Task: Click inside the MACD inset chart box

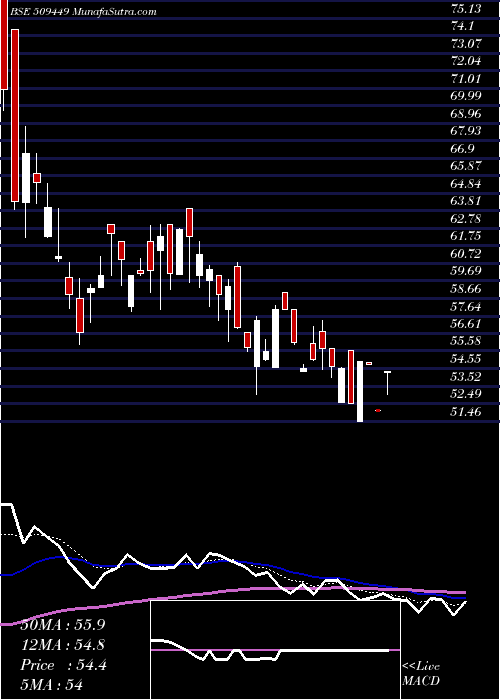Action: (275, 650)
